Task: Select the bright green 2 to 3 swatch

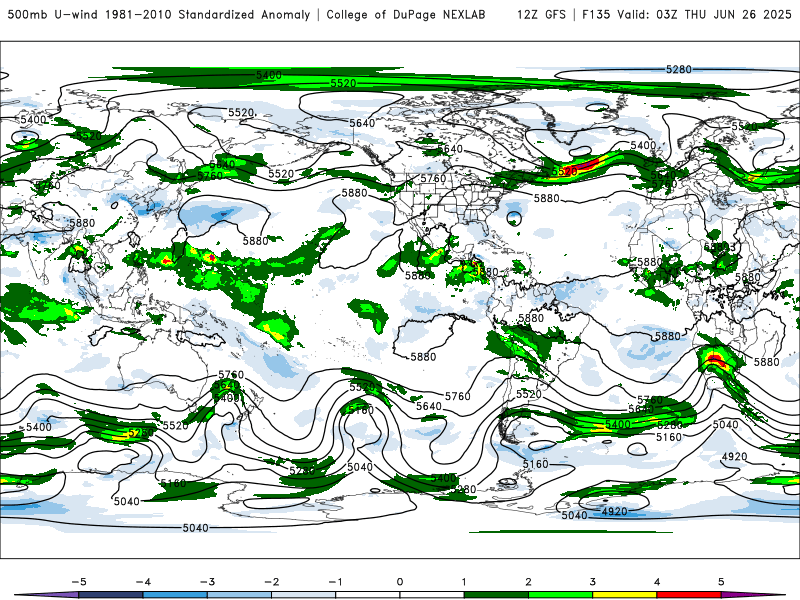Action: 561,595
